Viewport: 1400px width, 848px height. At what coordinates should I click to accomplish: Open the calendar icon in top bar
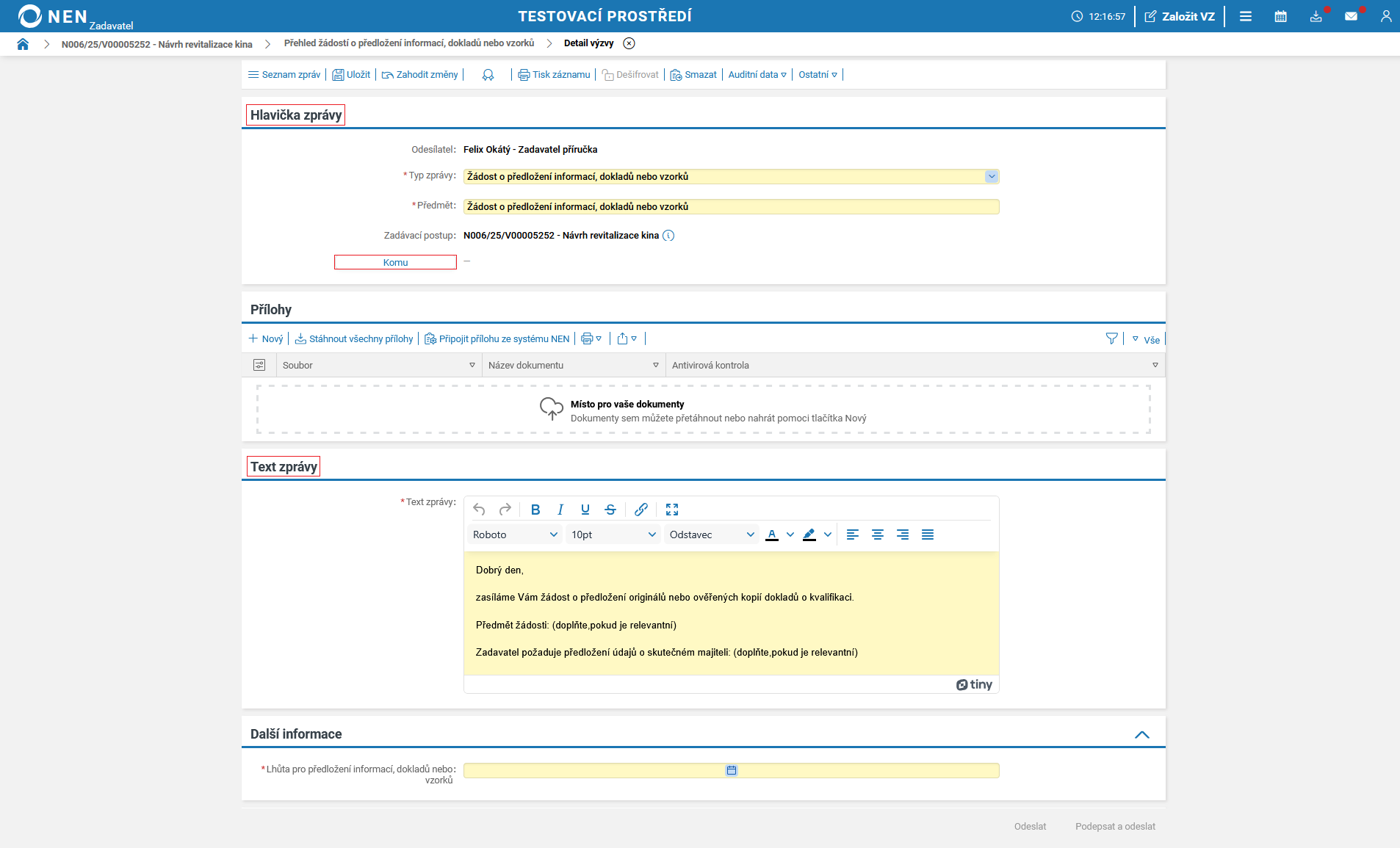[1280, 16]
